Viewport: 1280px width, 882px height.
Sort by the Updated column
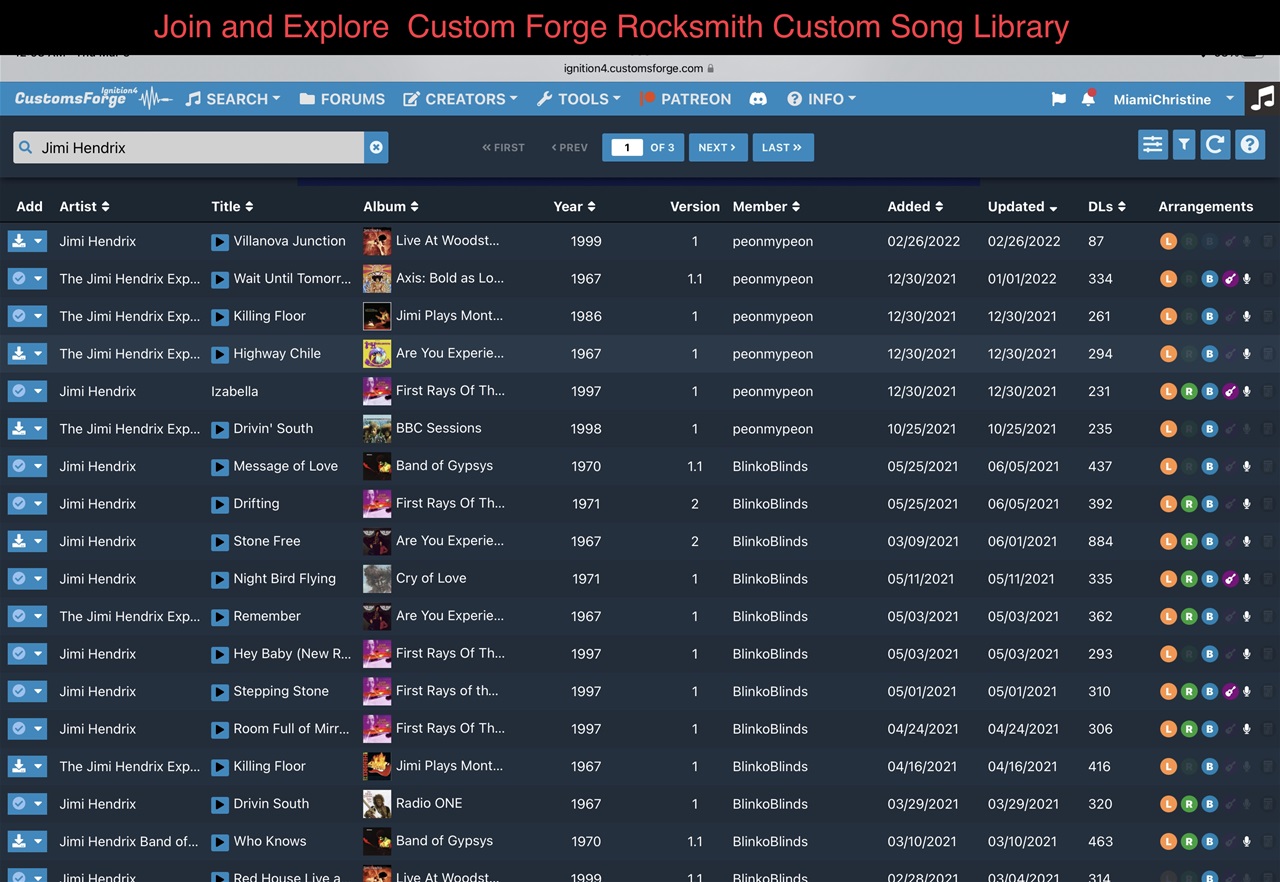point(1022,206)
